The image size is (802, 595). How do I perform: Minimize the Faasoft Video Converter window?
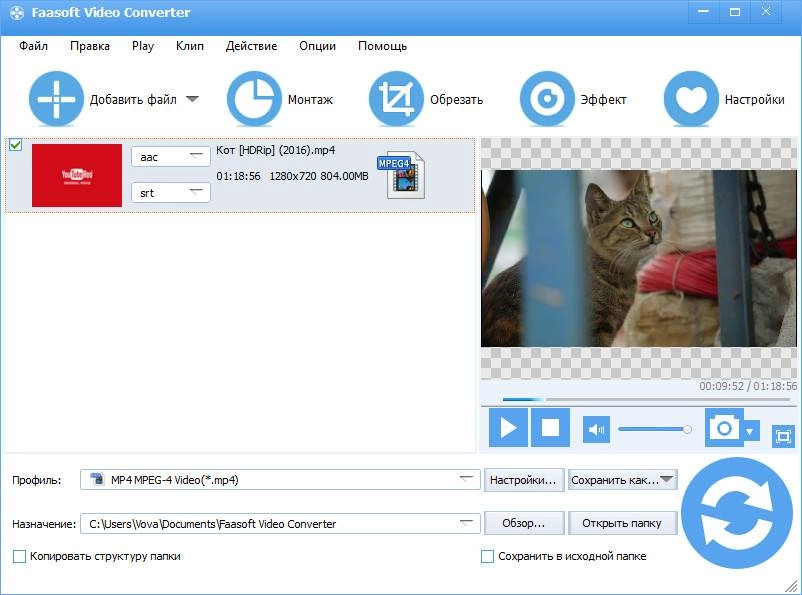coord(703,12)
